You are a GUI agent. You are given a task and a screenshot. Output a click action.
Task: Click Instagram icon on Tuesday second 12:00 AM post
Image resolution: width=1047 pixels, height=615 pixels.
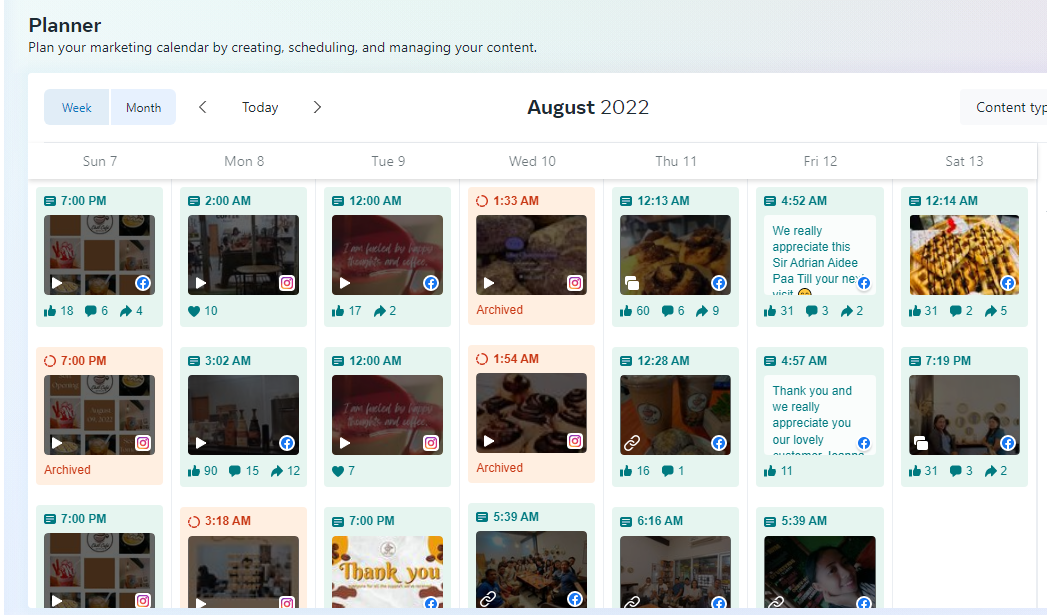point(431,443)
